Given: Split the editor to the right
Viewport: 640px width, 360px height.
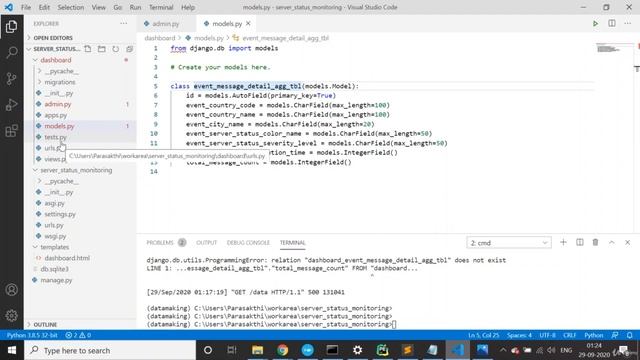Looking at the screenshot, I should (x=612, y=24).
